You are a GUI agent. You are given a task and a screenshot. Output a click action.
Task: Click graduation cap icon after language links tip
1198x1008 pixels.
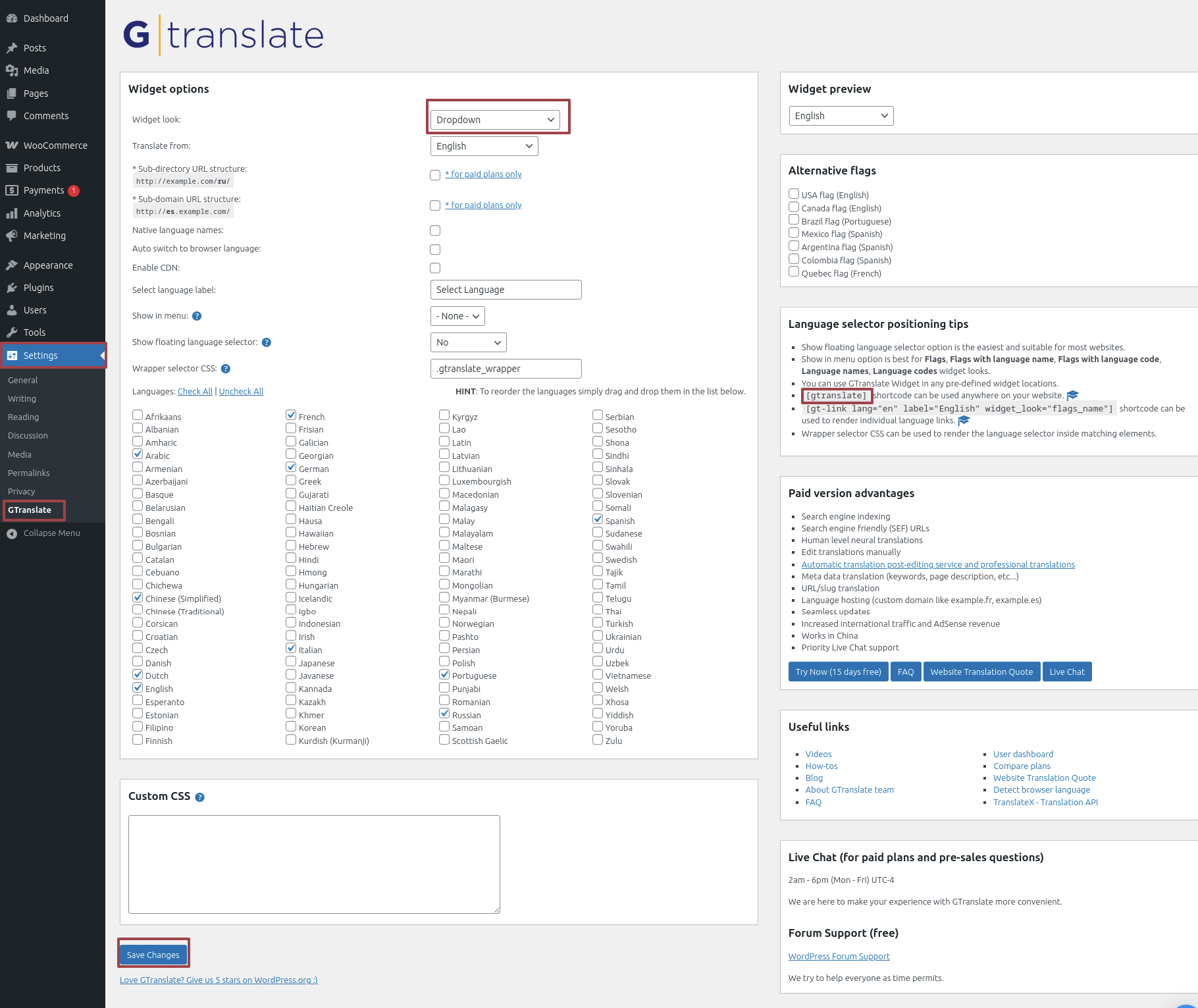tap(964, 420)
